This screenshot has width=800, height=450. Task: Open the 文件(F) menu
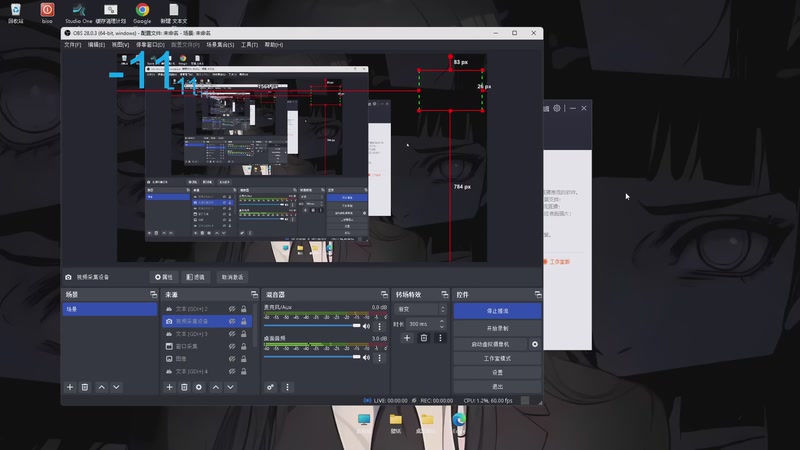[x=72, y=45]
